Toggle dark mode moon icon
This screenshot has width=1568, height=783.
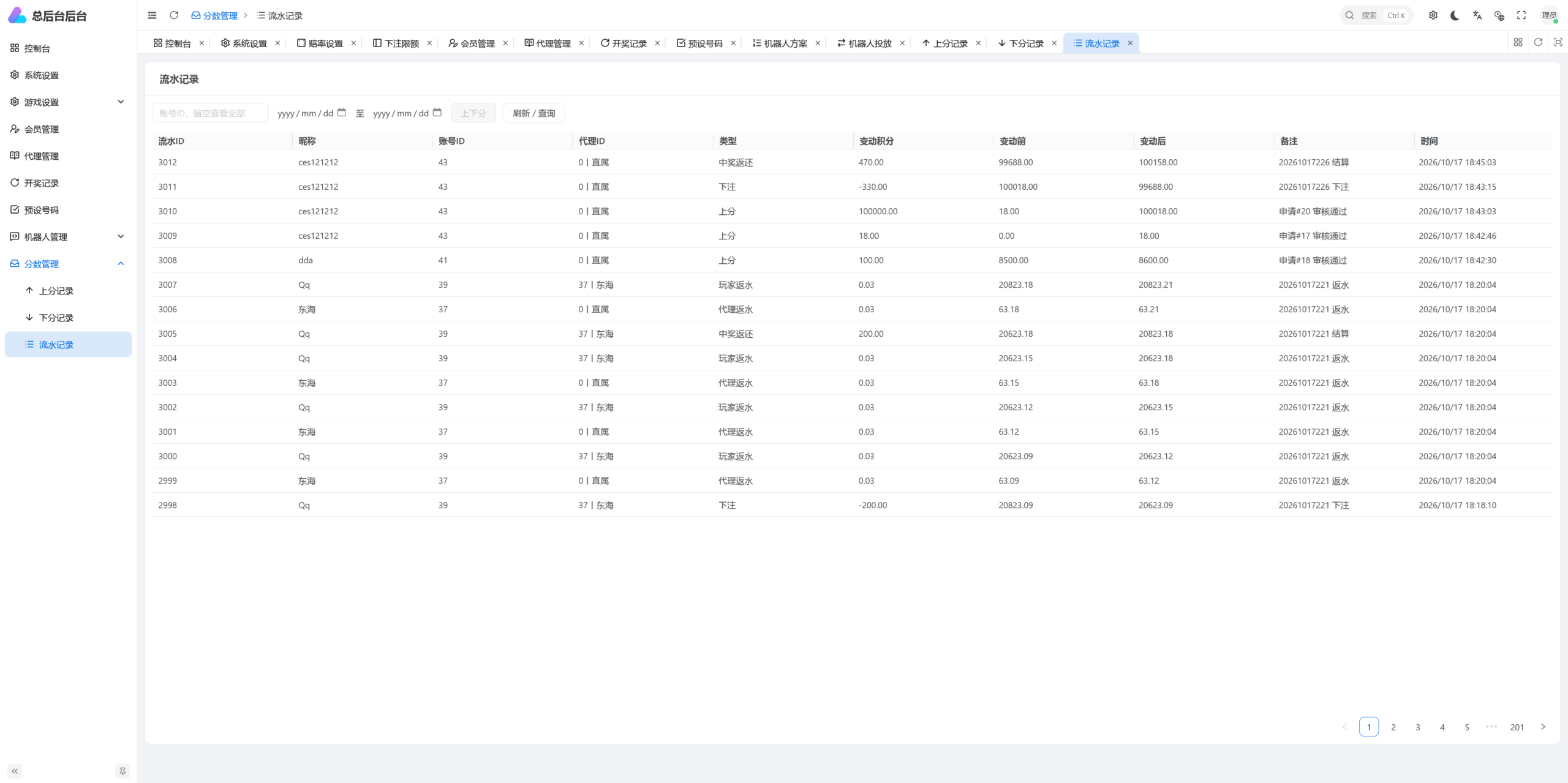pos(1455,15)
